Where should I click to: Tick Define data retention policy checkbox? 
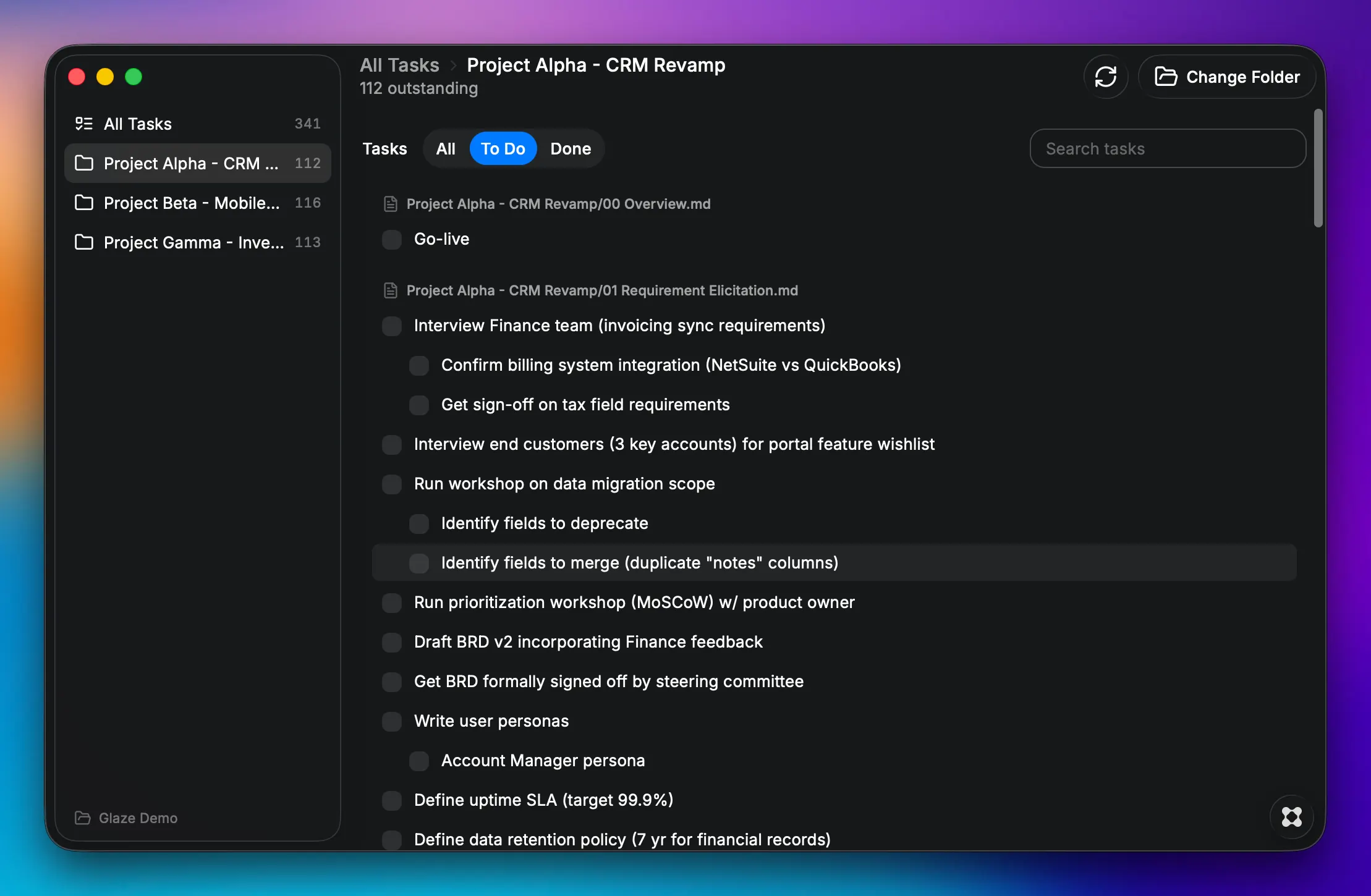pyautogui.click(x=392, y=840)
